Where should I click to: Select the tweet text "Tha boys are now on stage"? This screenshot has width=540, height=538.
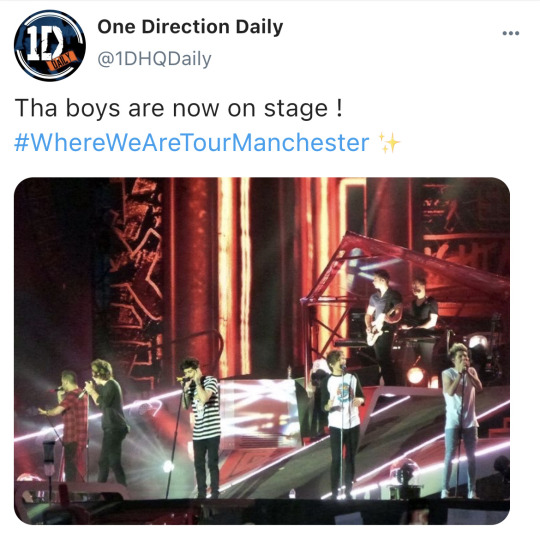(172, 108)
